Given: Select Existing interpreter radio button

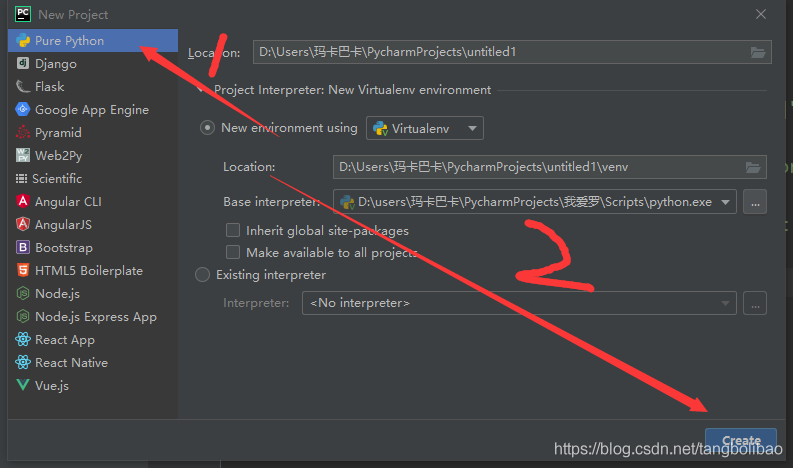Looking at the screenshot, I should click(x=202, y=275).
